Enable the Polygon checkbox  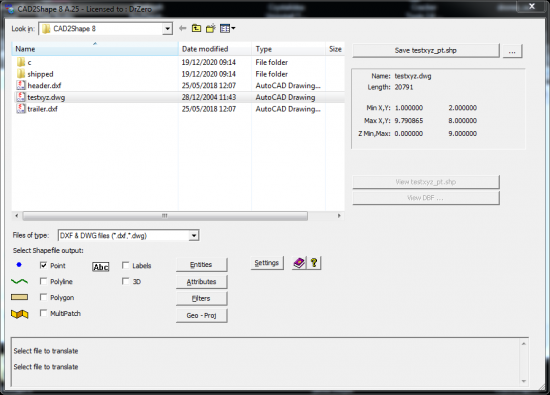coord(43,297)
